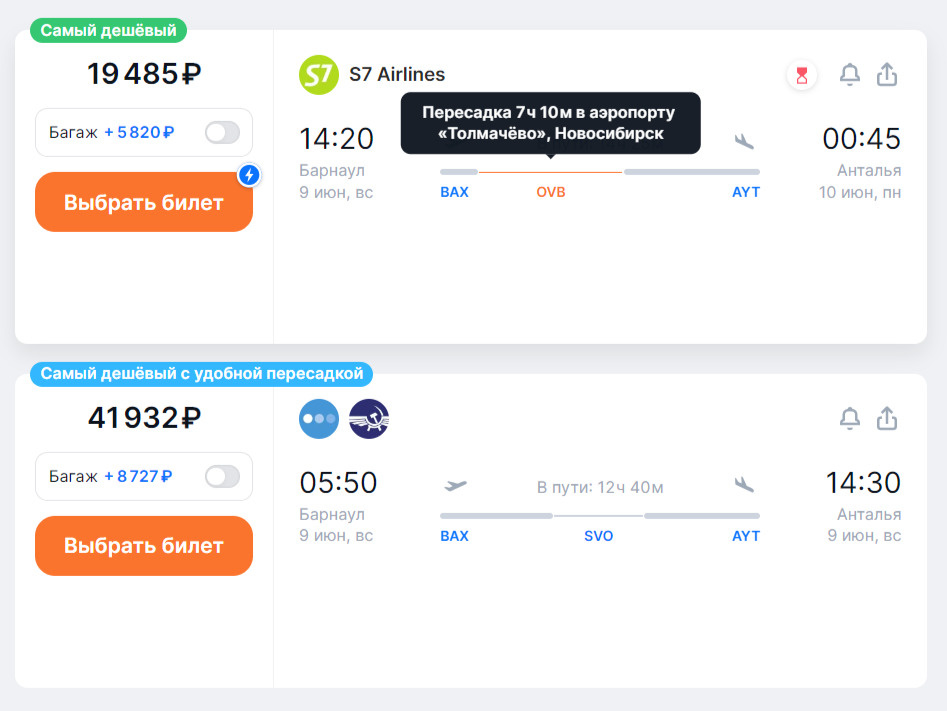Viewport: 947px width, 711px height.
Task: Click "Выбрать билет" for the 41932₽ ticket
Action: (x=144, y=545)
